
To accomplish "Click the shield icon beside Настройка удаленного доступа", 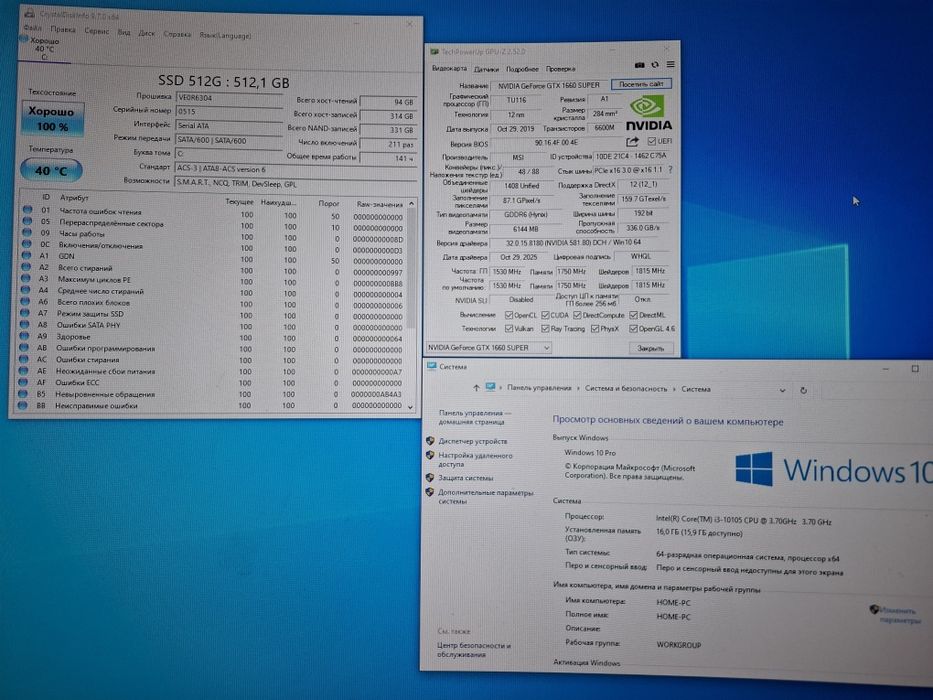I will (430, 455).
